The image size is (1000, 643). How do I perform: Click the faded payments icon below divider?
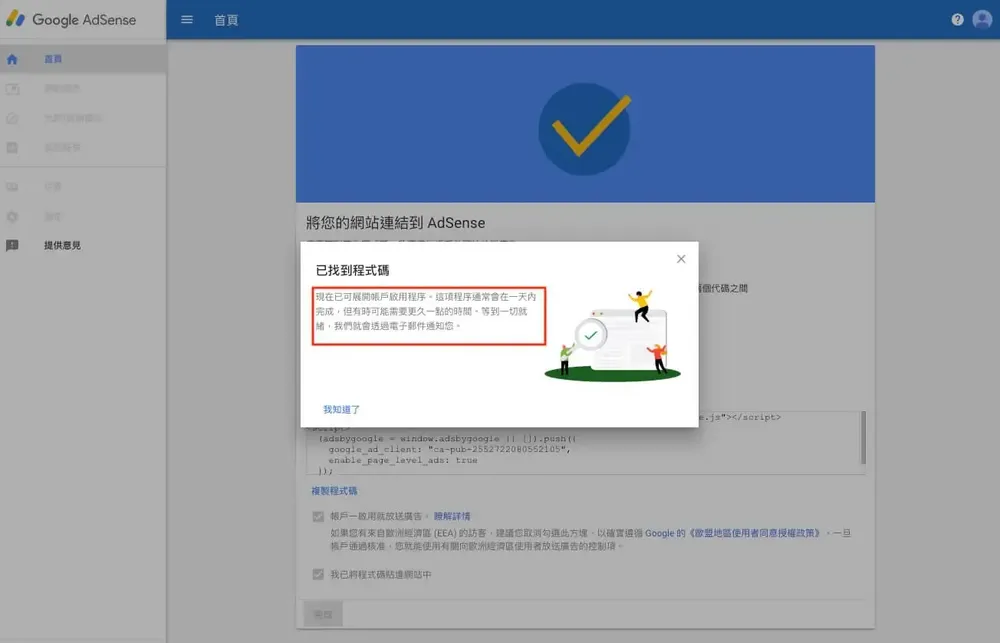click(12, 186)
